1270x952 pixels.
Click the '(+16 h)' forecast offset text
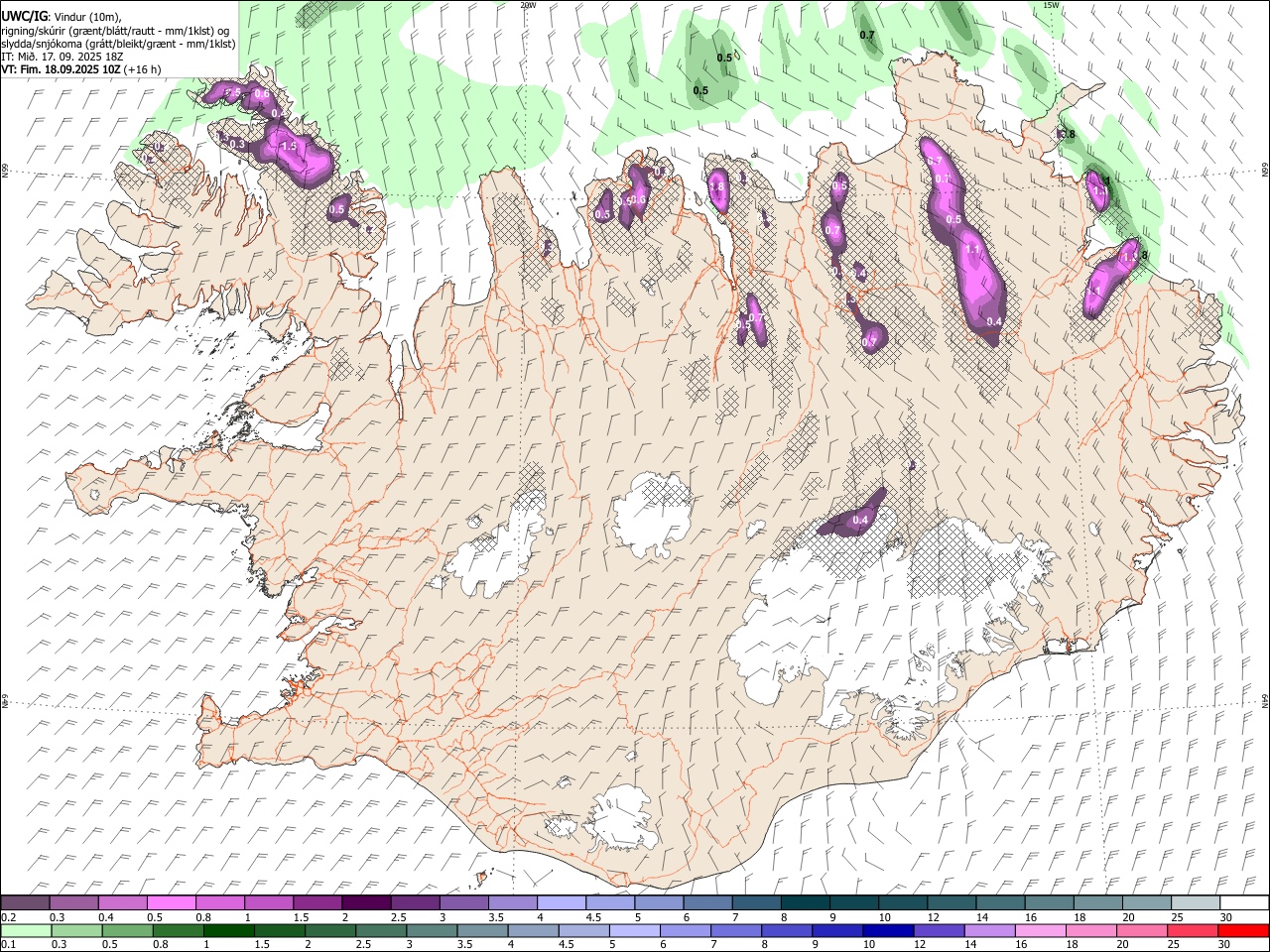point(143,69)
